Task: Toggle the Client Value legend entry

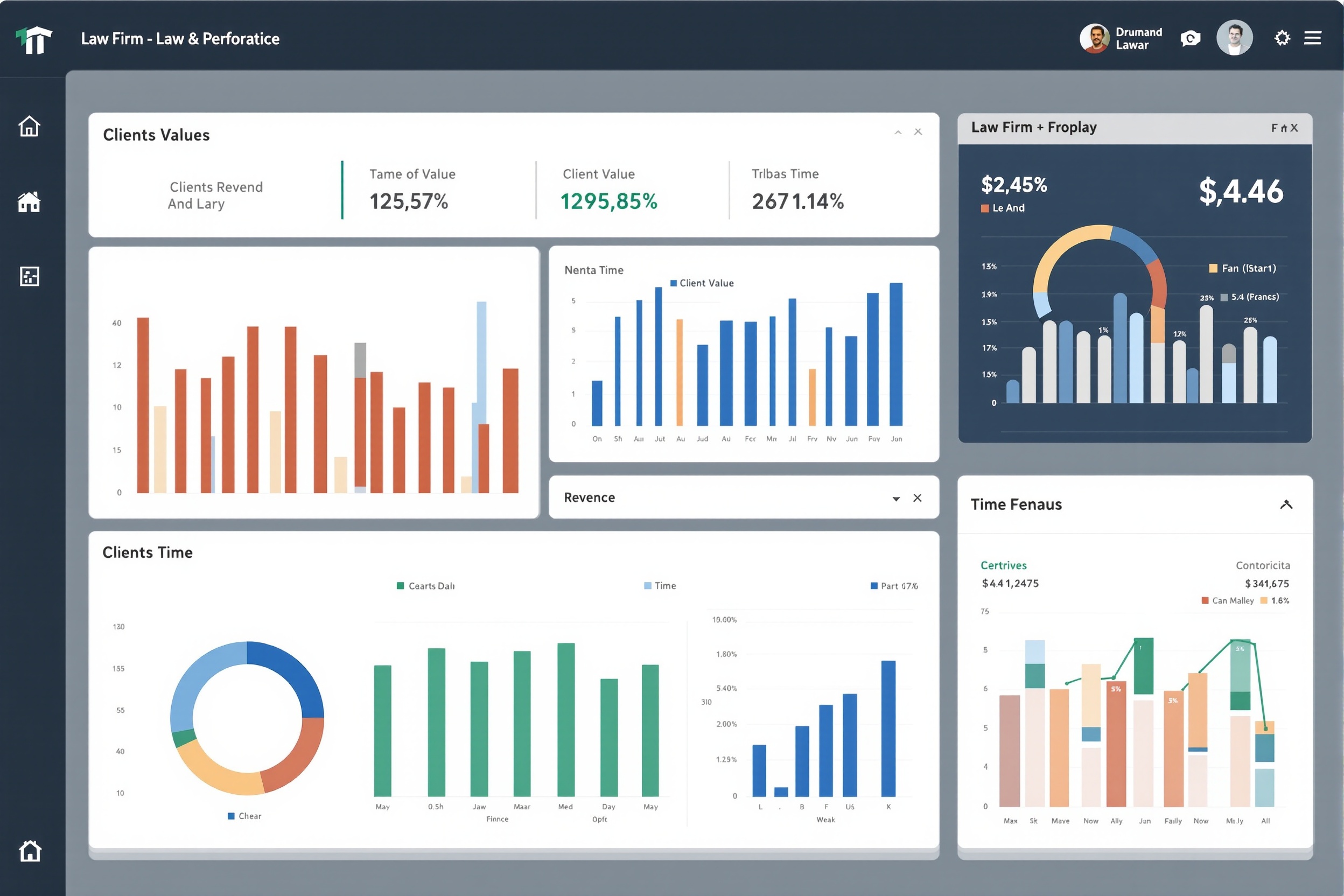Action: click(x=702, y=283)
